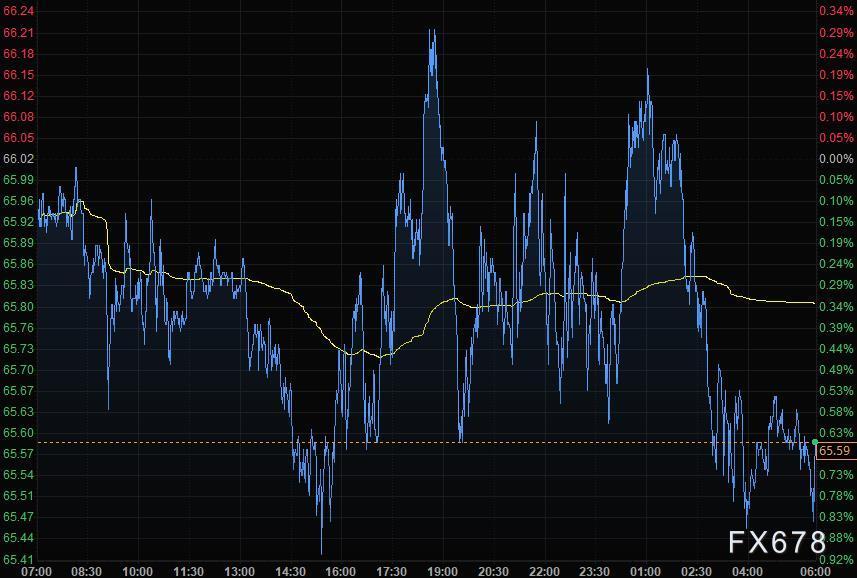Select the 66.08 axis value
The width and height of the screenshot is (857, 578).
click(x=18, y=117)
